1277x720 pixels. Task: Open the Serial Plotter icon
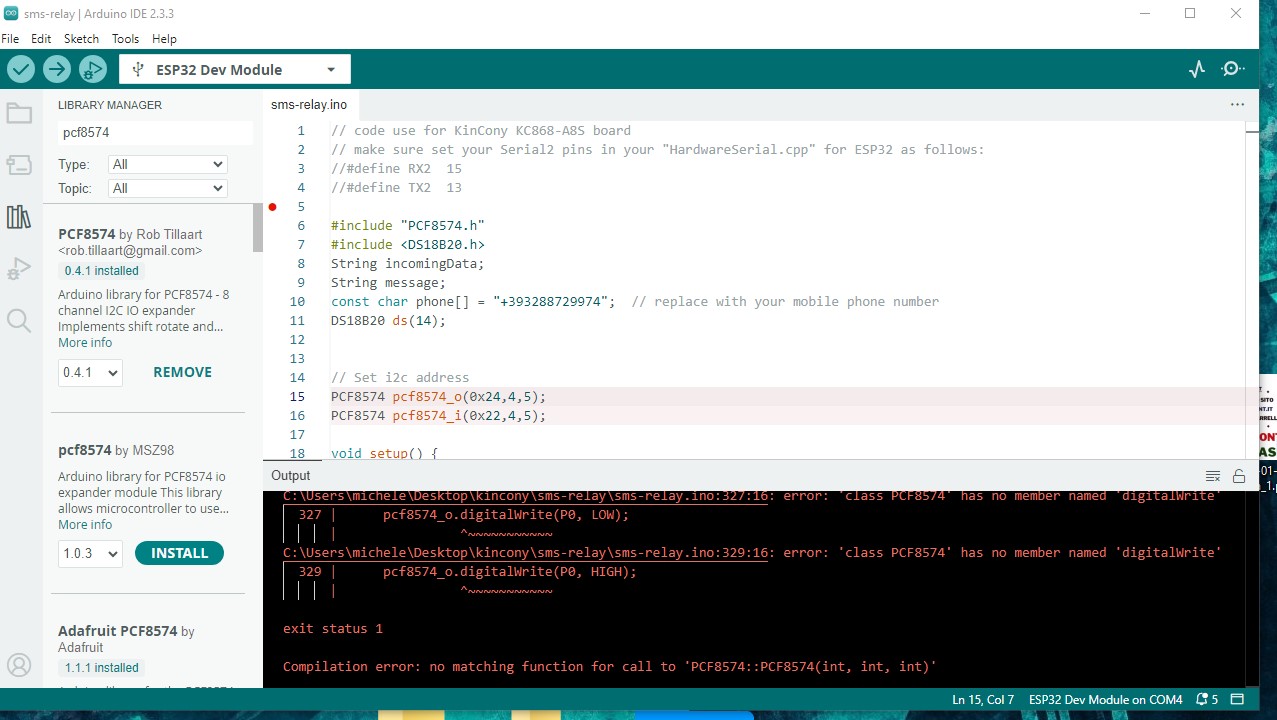[1197, 69]
